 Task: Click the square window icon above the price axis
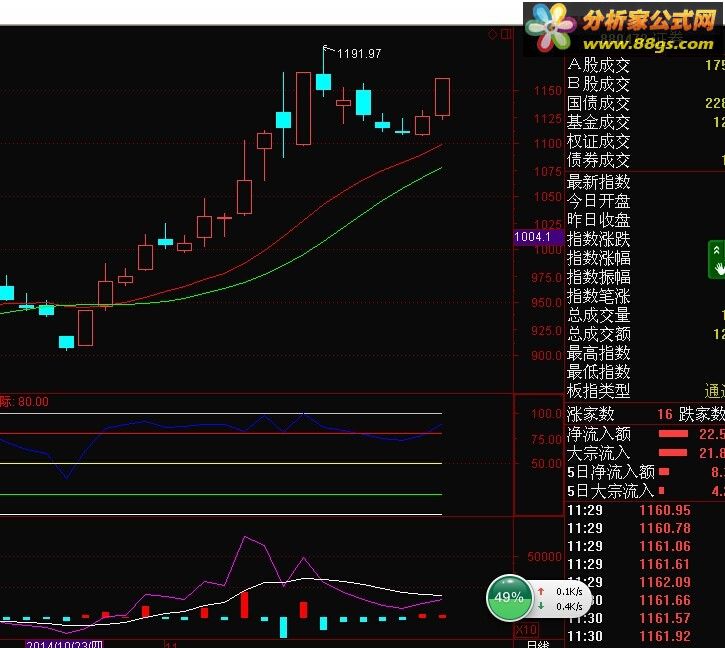pos(506,34)
